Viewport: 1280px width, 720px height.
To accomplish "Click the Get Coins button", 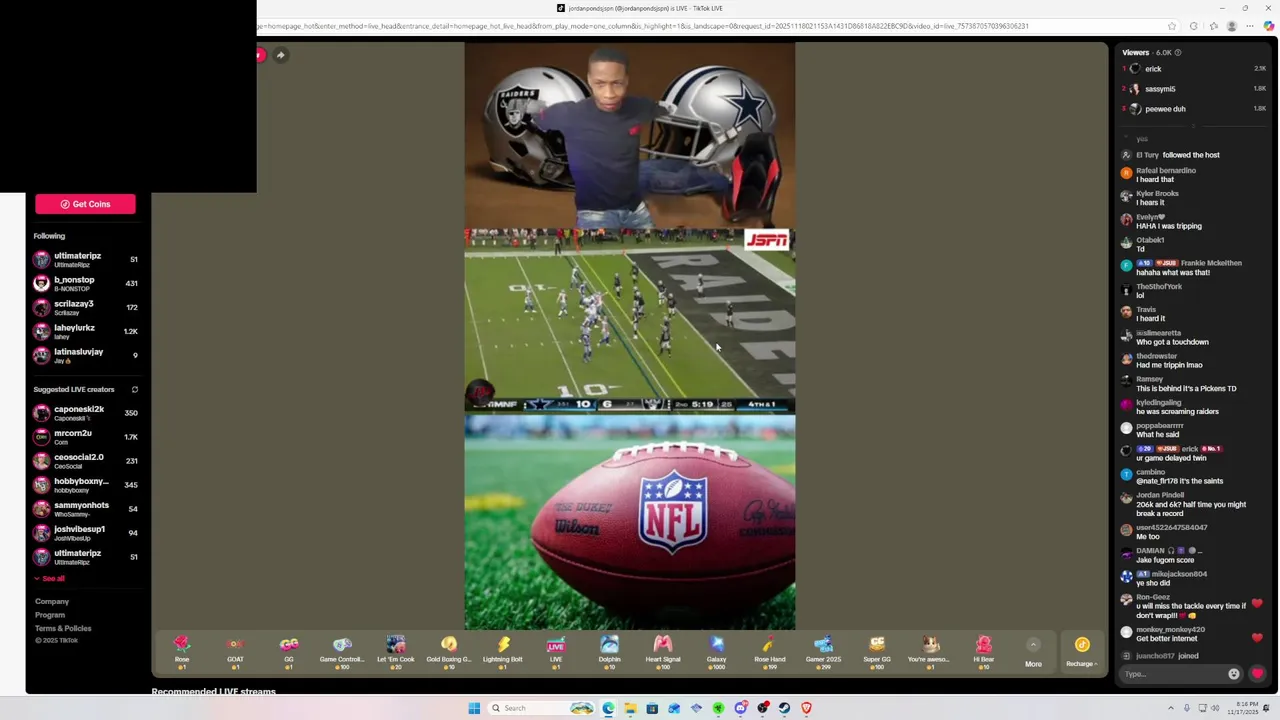I will pos(85,204).
